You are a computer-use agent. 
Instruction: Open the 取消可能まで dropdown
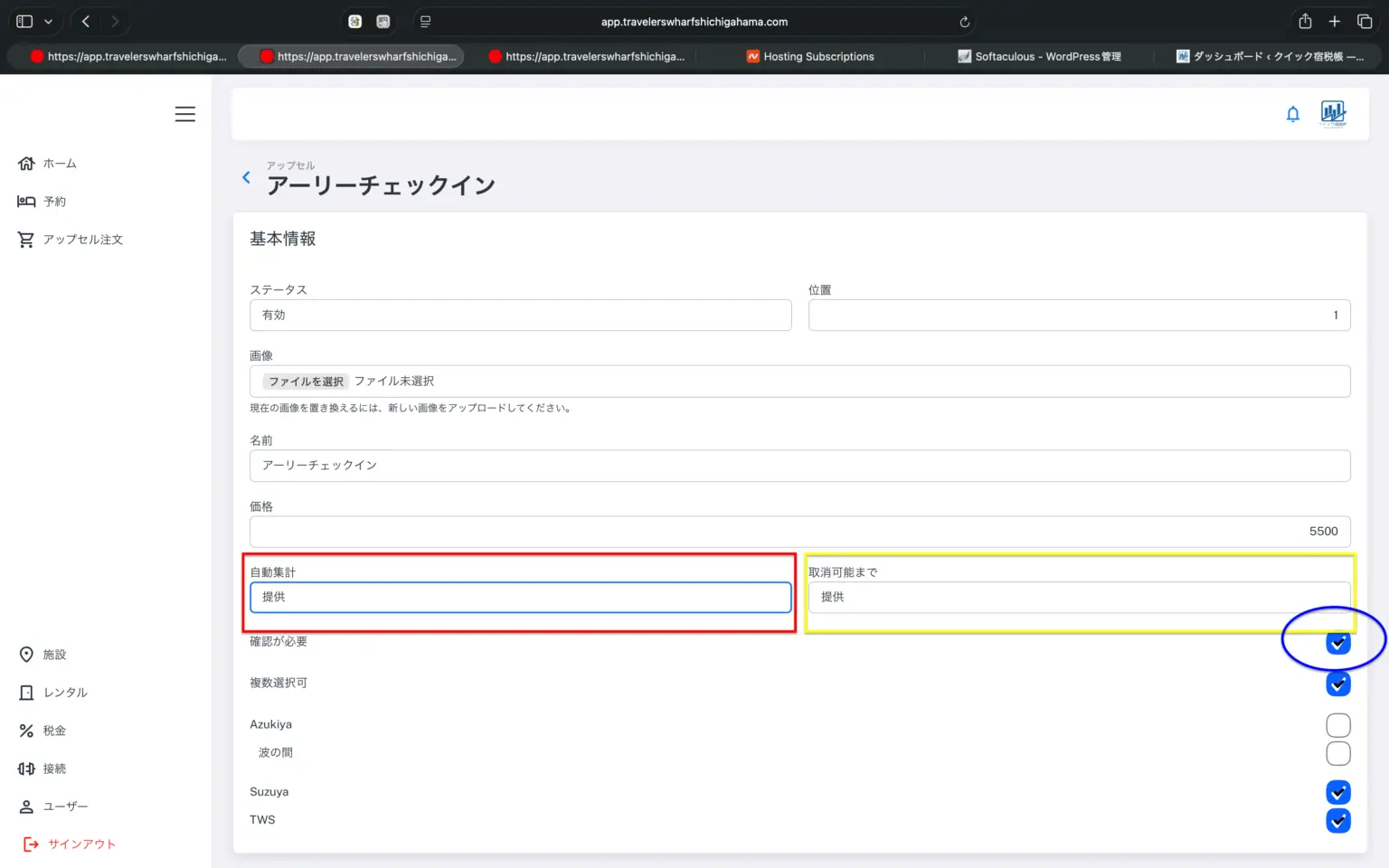[x=1078, y=597]
